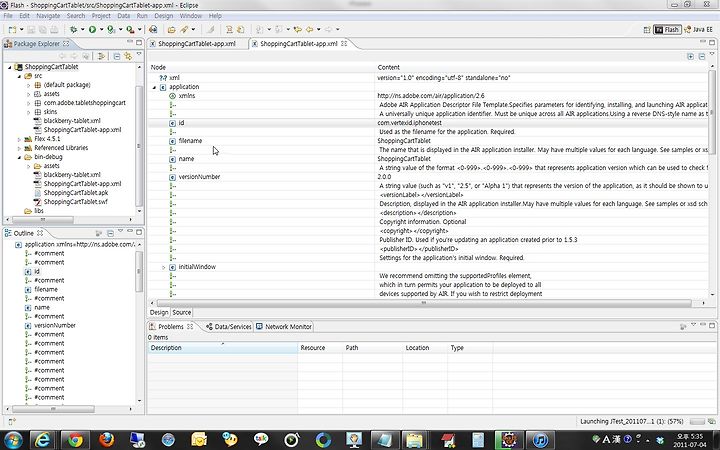Collapse the bin-debug folder
The image size is (720, 450).
[x=19, y=157]
